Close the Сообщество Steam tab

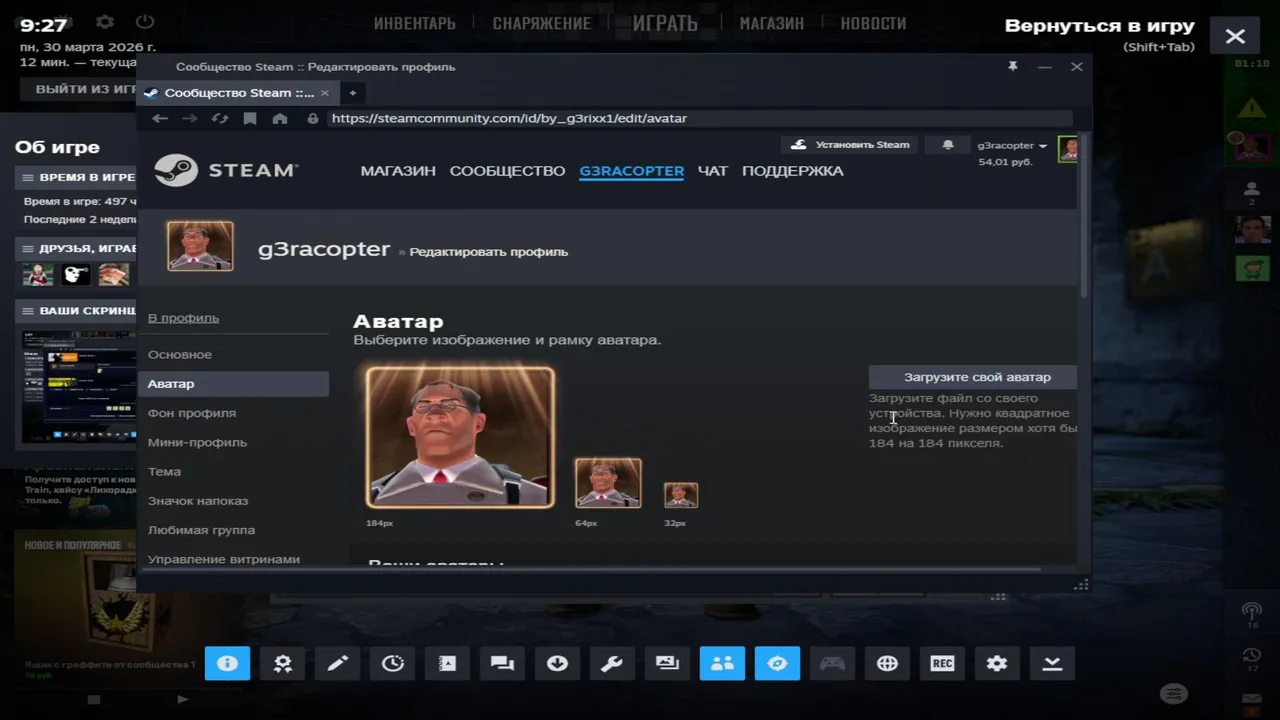pyautogui.click(x=324, y=93)
